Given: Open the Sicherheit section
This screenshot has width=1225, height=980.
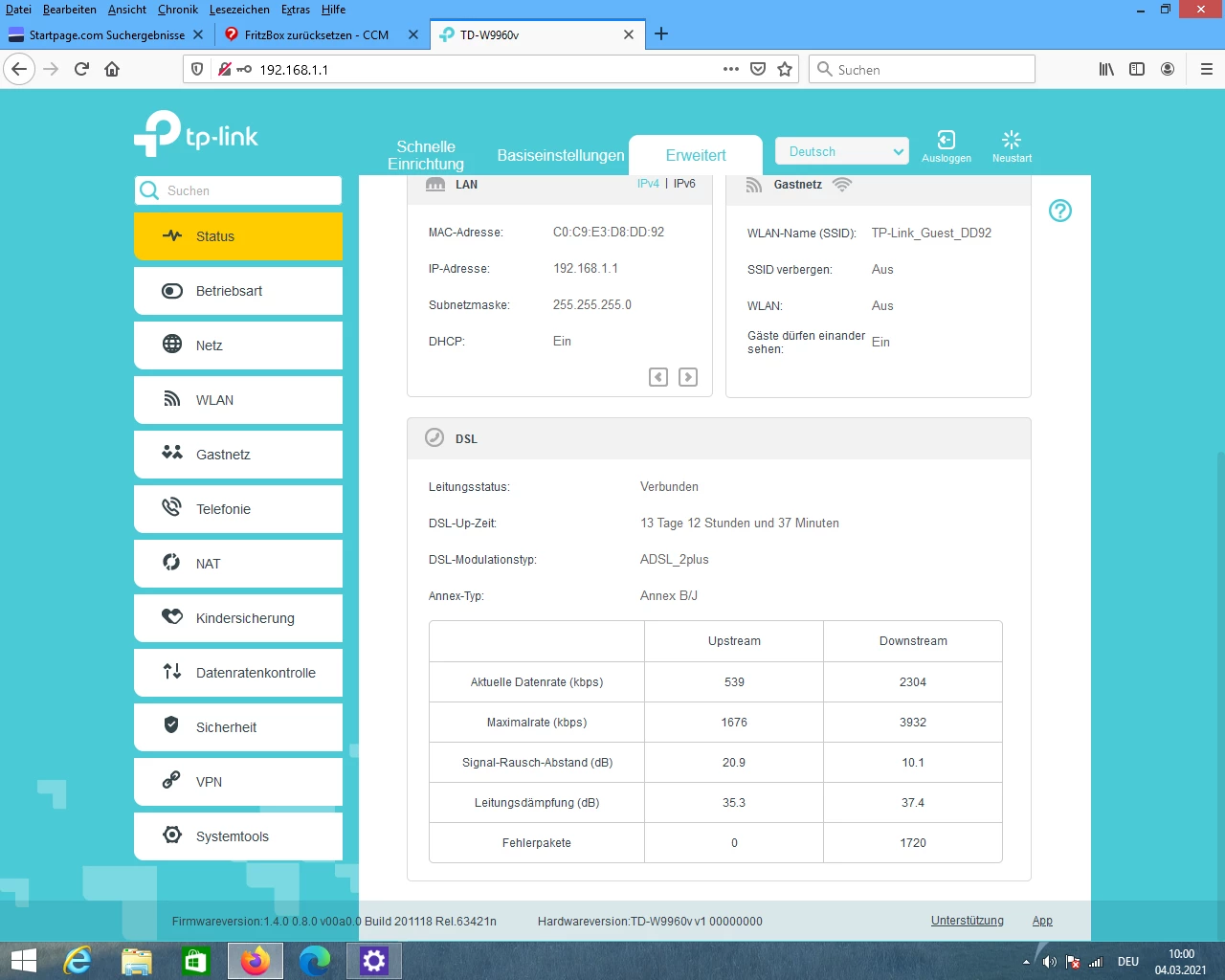Looking at the screenshot, I should coord(238,727).
